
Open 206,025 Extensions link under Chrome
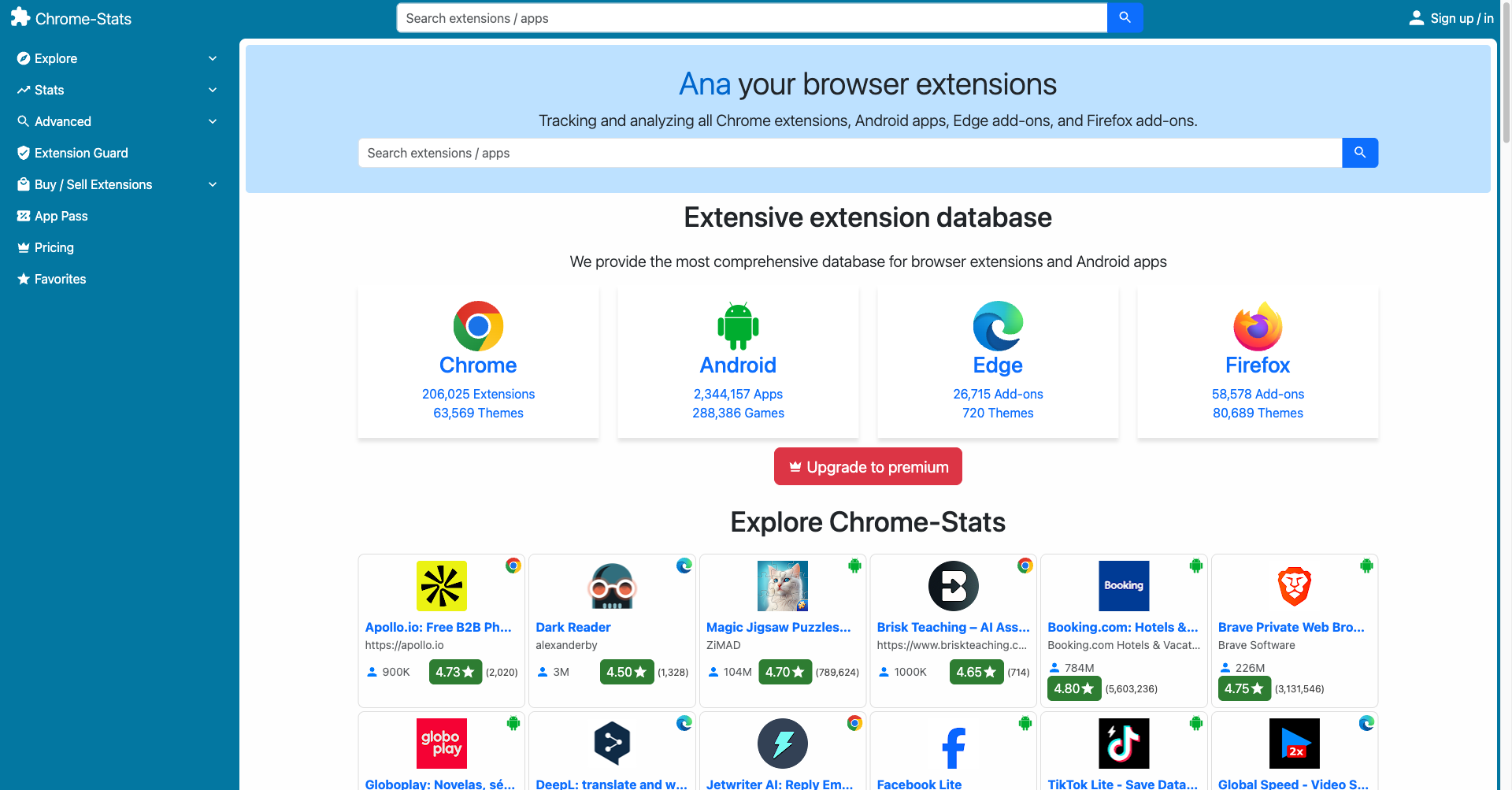click(478, 394)
